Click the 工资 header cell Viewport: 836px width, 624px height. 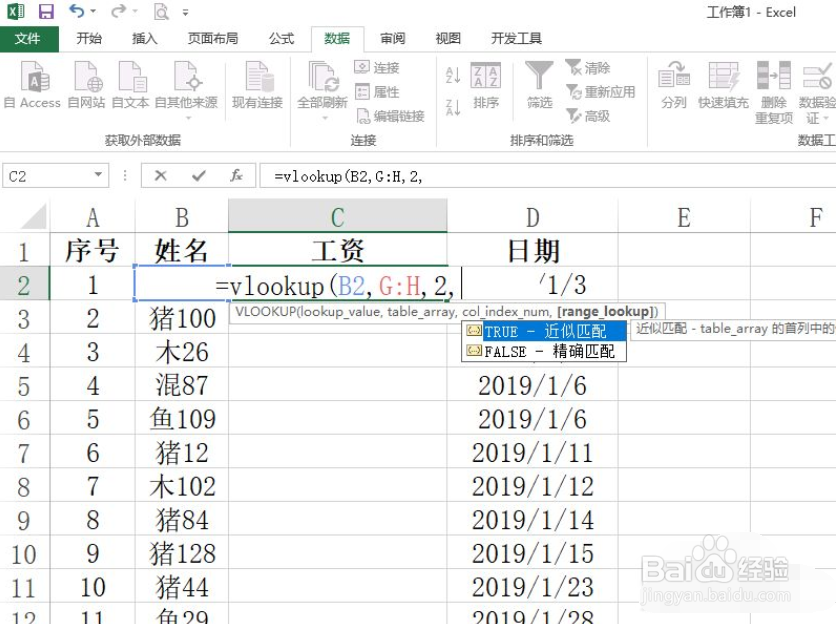pos(338,251)
